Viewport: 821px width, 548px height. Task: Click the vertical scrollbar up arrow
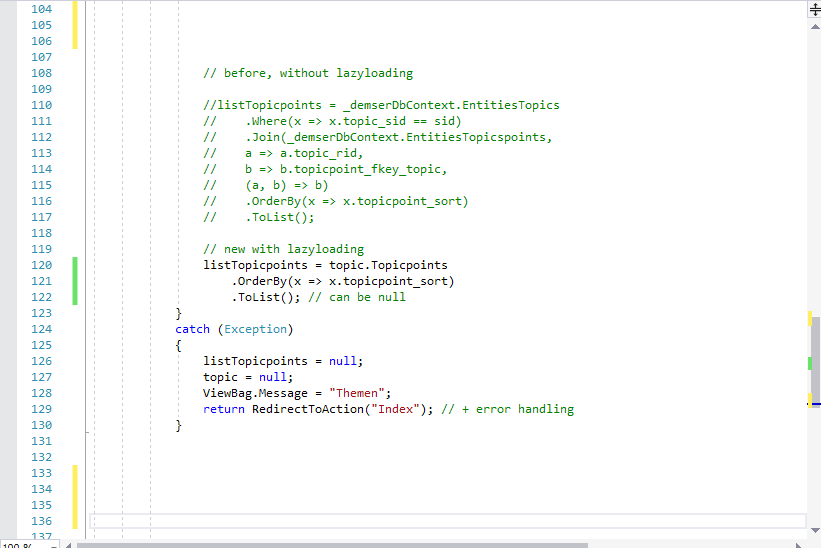[815, 27]
